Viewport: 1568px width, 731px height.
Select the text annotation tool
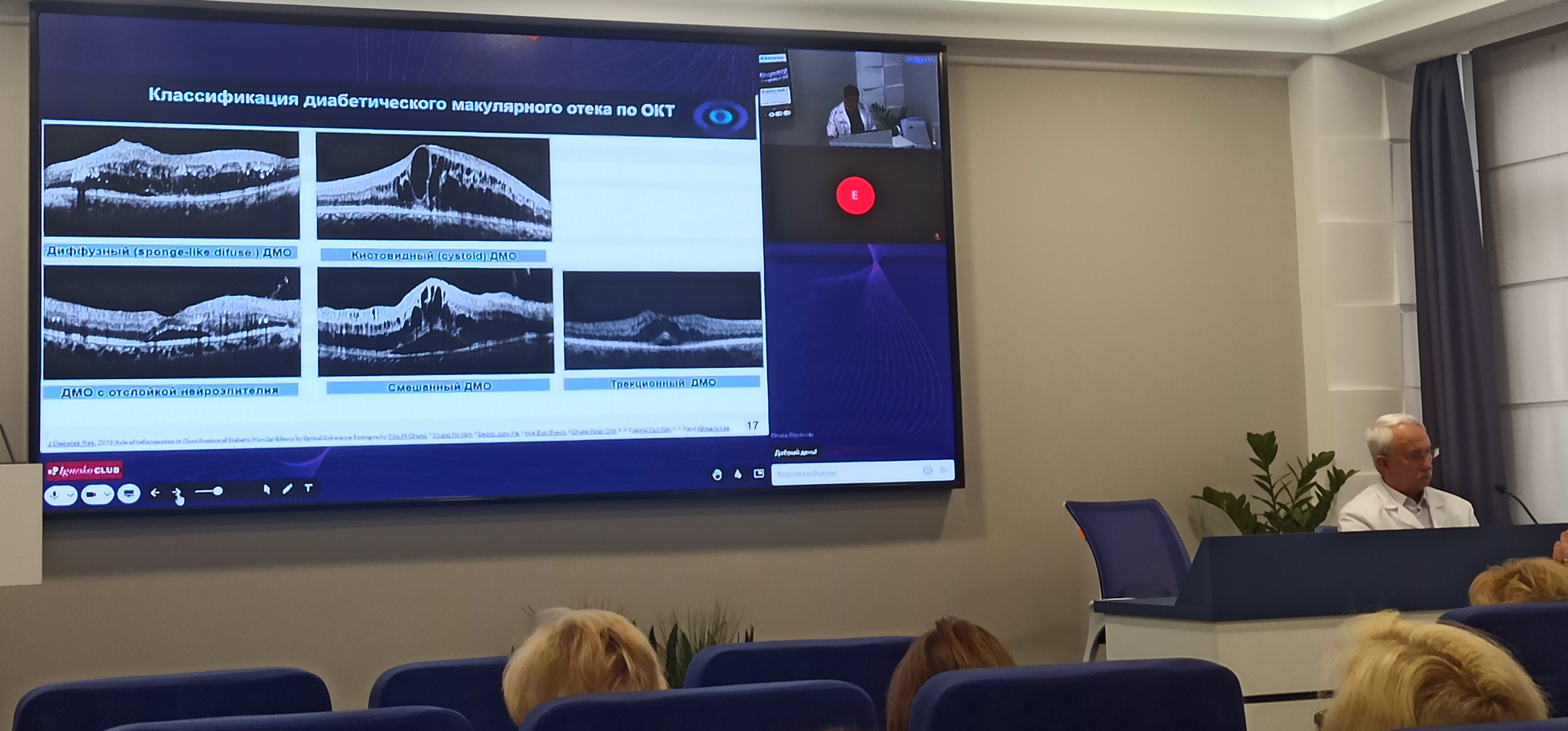[x=308, y=488]
